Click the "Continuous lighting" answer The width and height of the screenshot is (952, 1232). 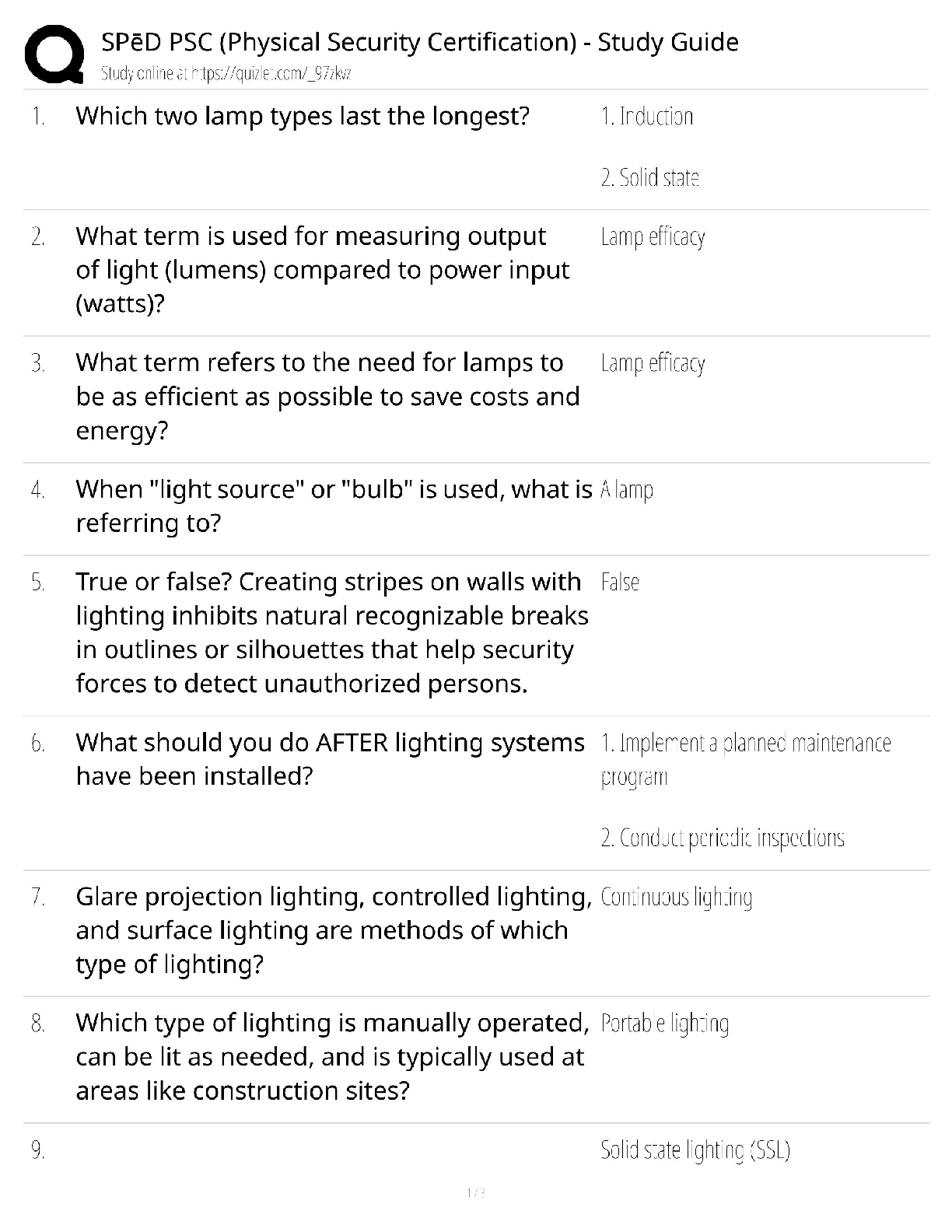tap(676, 898)
